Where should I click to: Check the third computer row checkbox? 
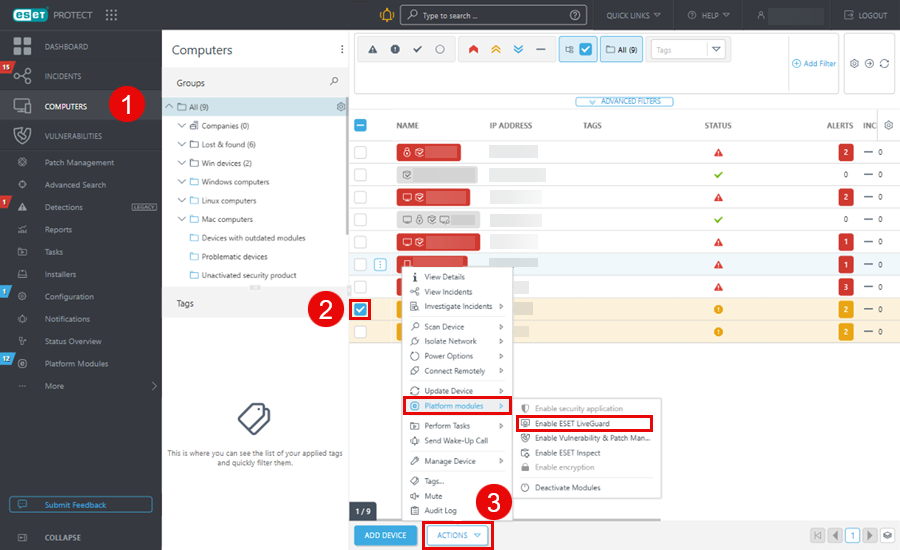(x=360, y=197)
